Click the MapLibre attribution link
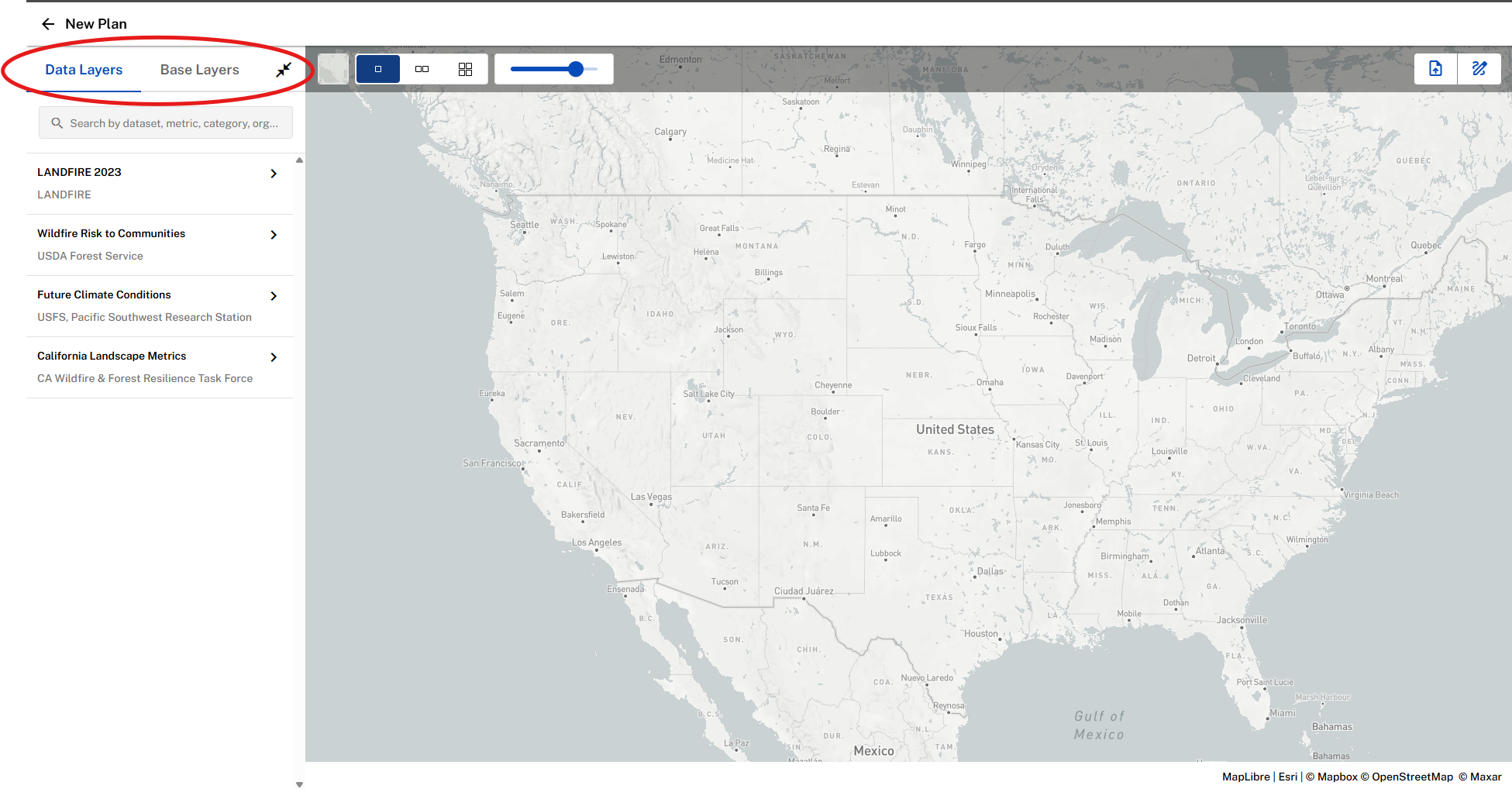Viewport: 1512px width, 789px height. coord(1244,777)
